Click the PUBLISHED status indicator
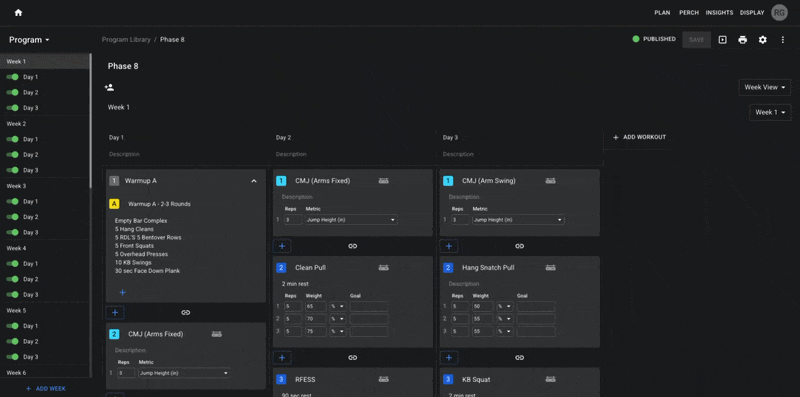Image resolution: width=800 pixels, height=397 pixels. click(x=654, y=39)
